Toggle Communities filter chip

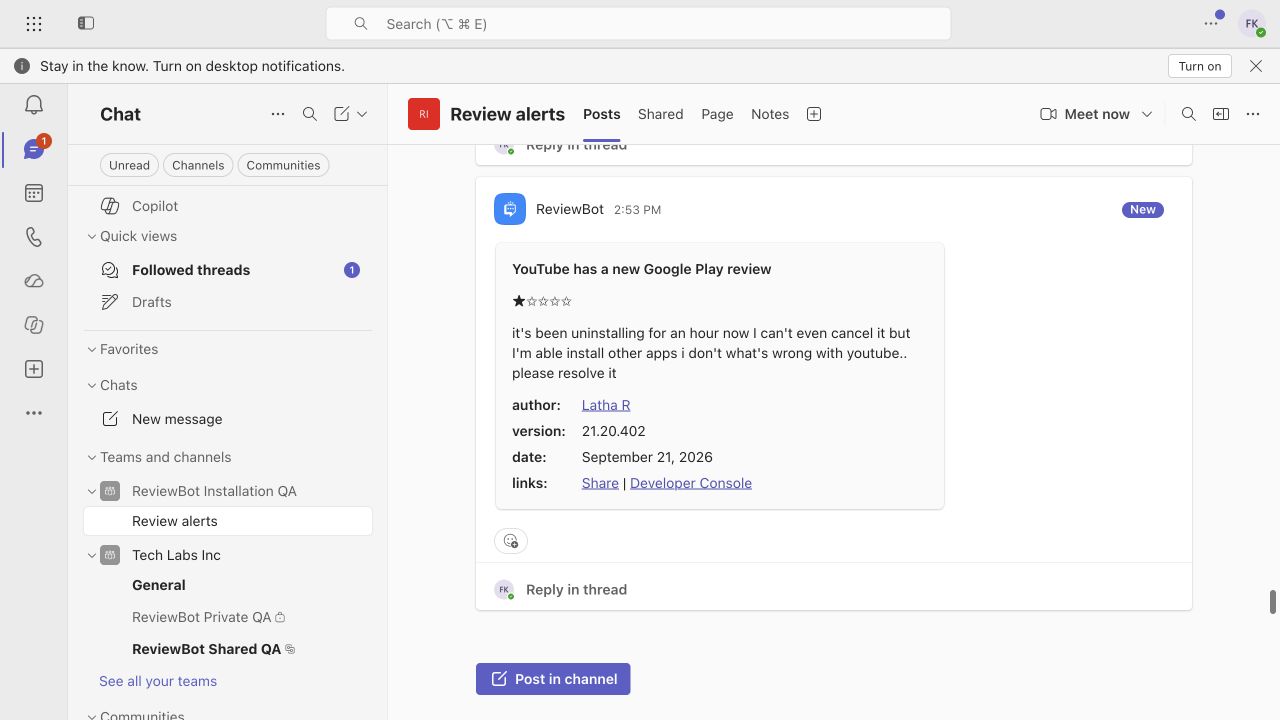tap(283, 165)
